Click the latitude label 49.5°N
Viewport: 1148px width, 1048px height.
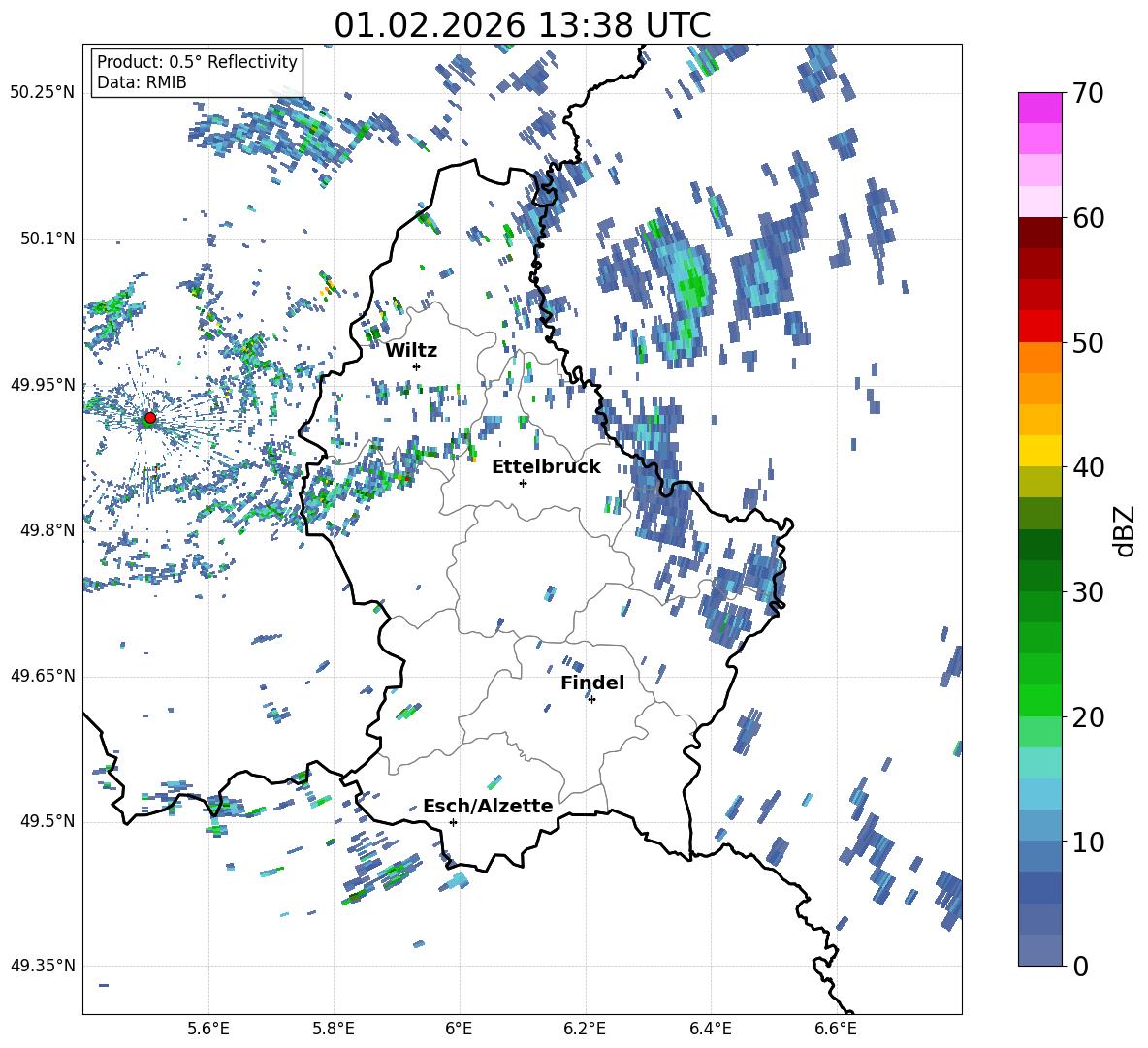point(47,821)
